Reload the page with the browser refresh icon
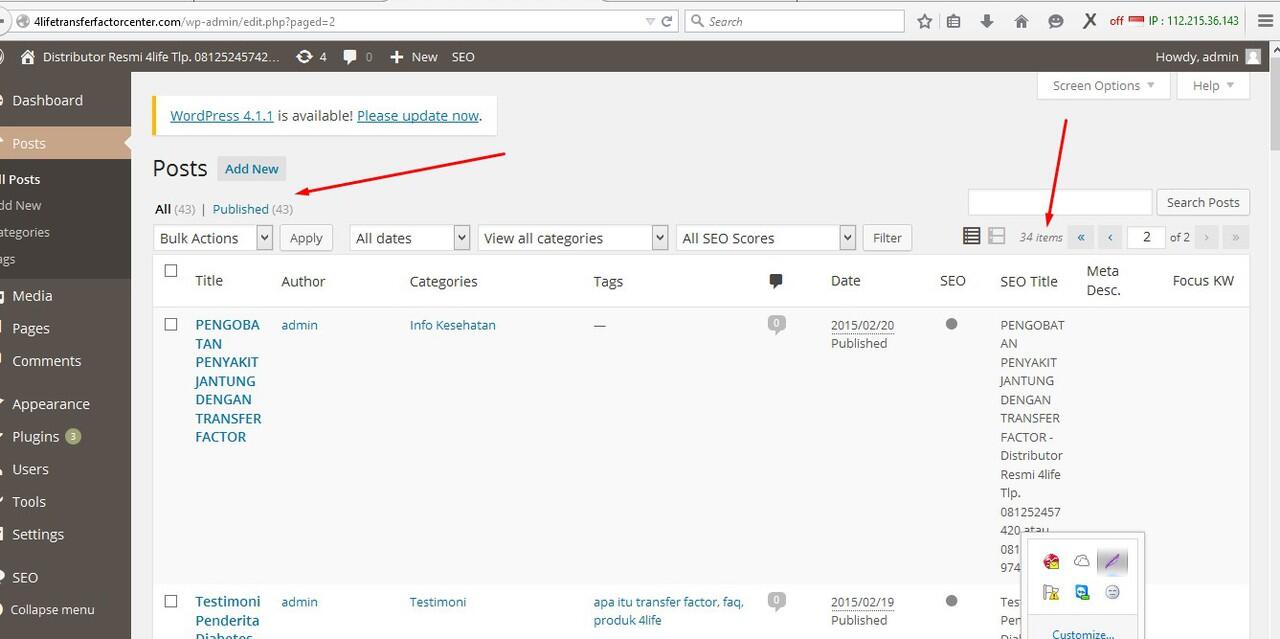Screen dimensions: 1280x639 pos(668,21)
